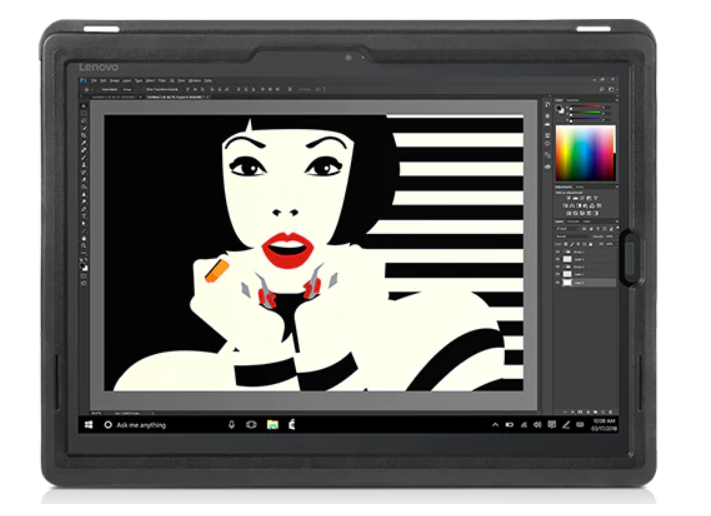Open File Explorer from the taskbar
The image size is (711, 516).
pyautogui.click(x=273, y=424)
